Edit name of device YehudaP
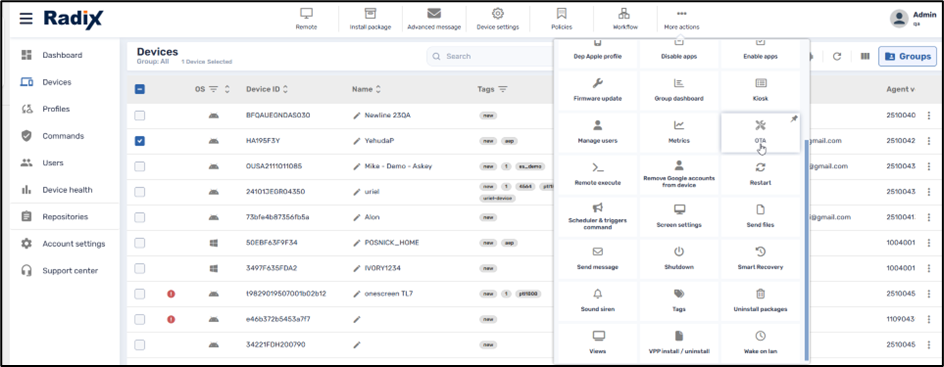 (x=356, y=141)
